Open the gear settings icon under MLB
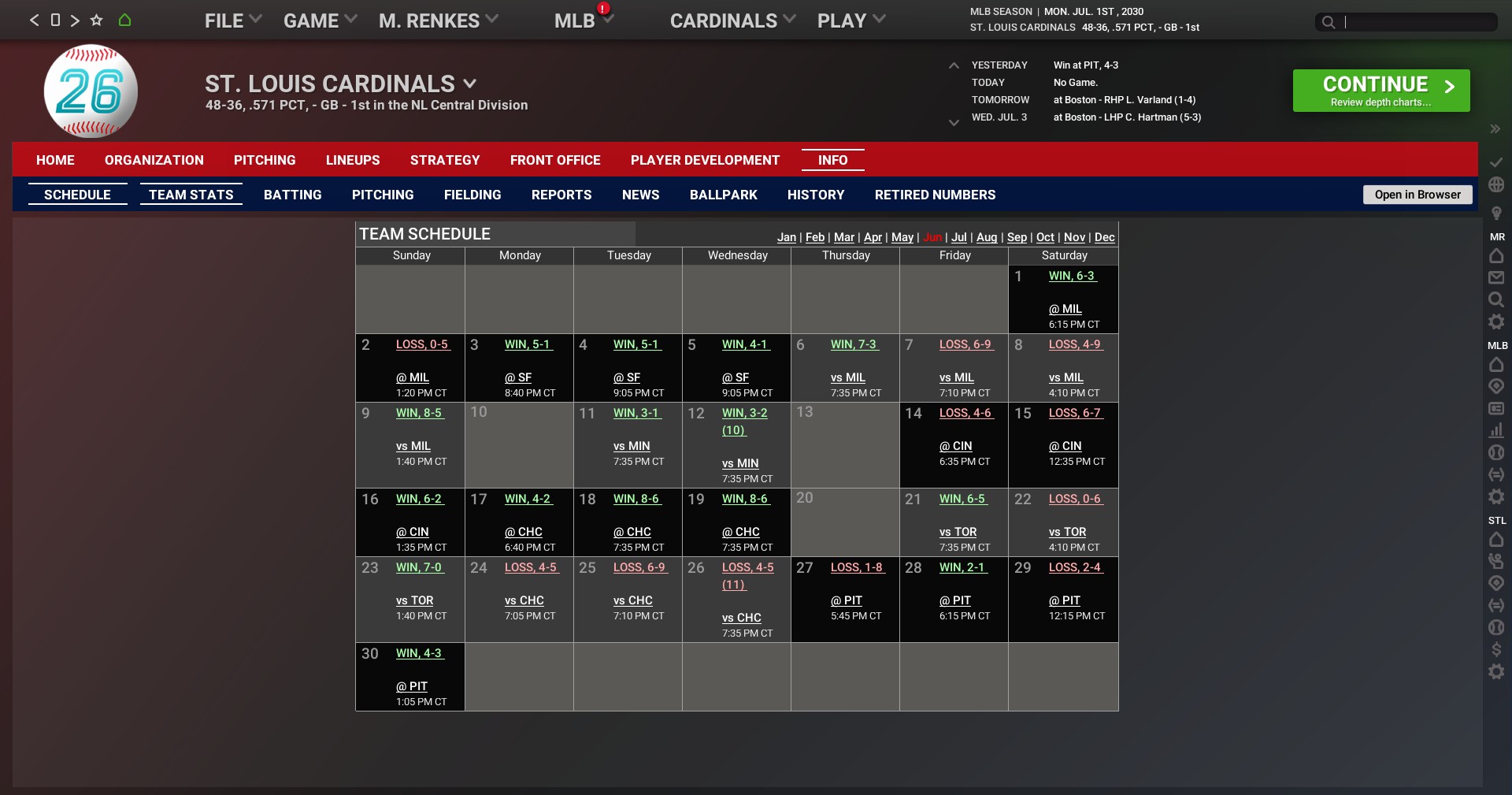The width and height of the screenshot is (1512, 795). (1496, 496)
